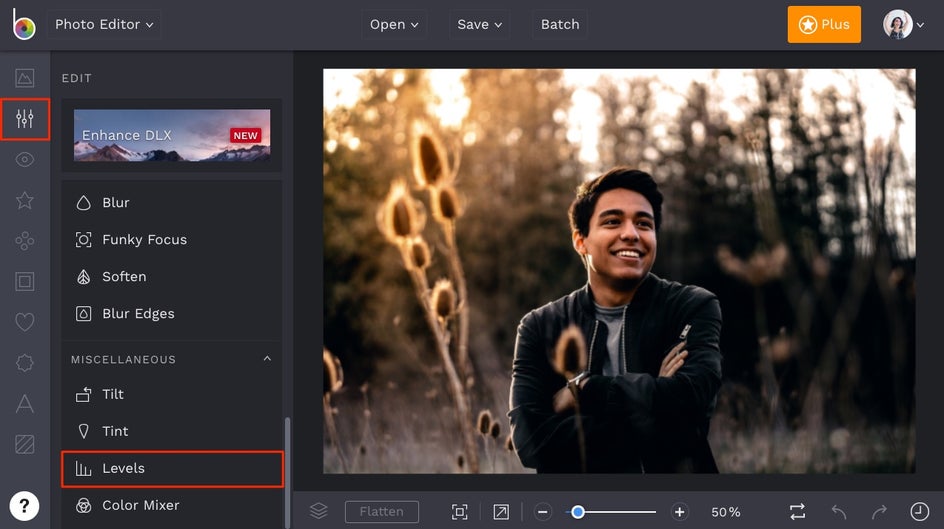Viewport: 944px width, 529px height.
Task: Expand the Save dropdown menu
Action: [x=480, y=24]
